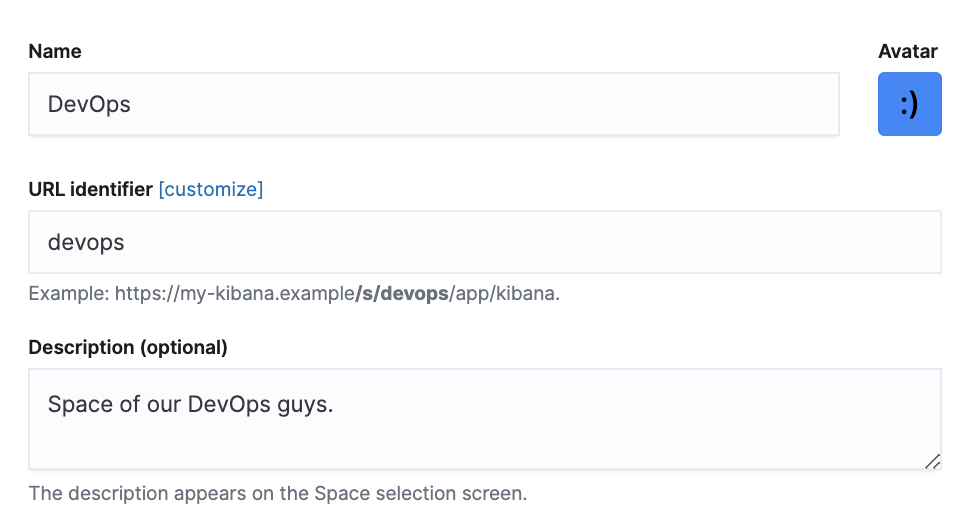
Task: Focus the Name input field
Action: 433,104
